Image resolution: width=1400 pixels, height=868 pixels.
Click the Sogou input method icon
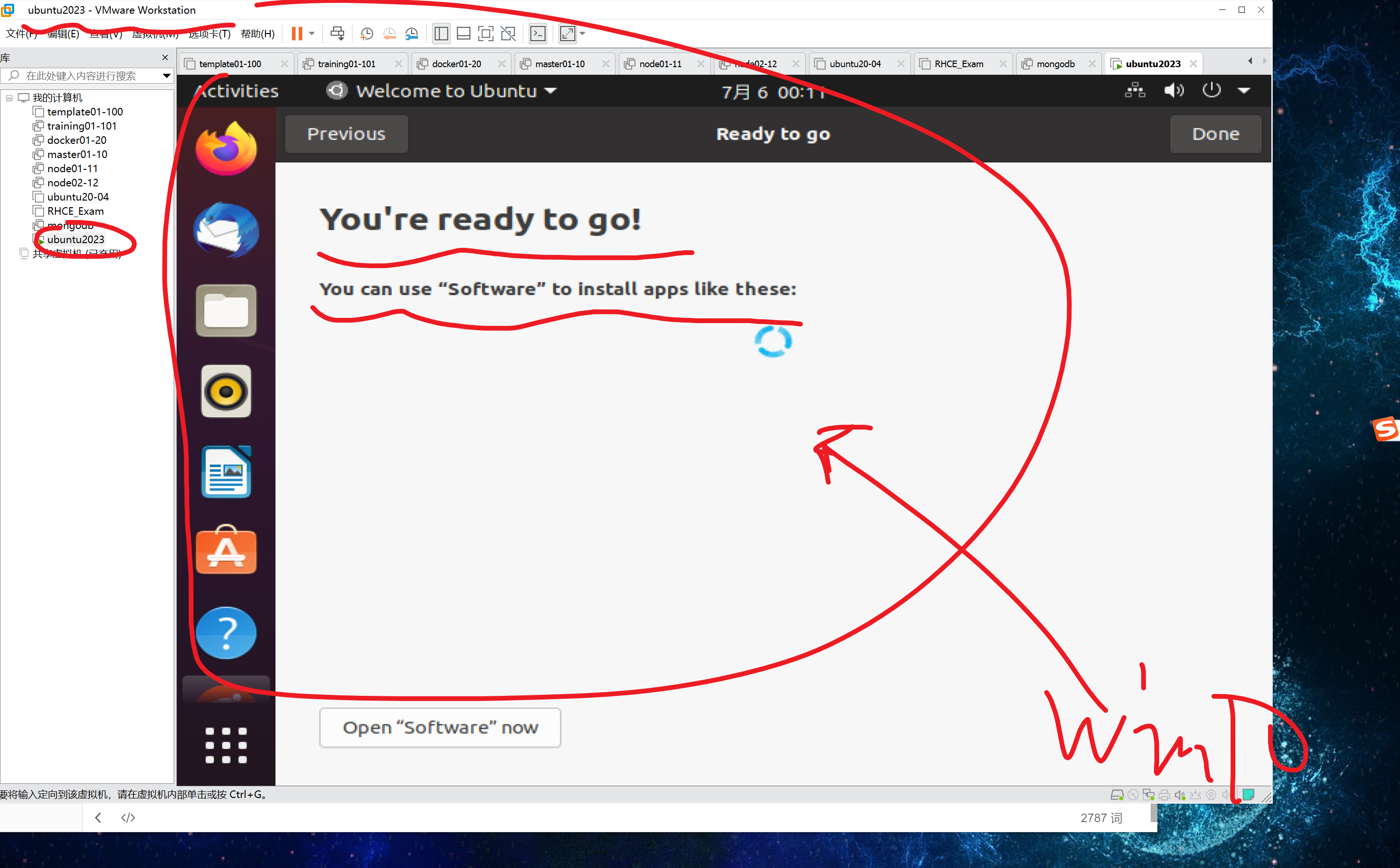pos(1386,430)
